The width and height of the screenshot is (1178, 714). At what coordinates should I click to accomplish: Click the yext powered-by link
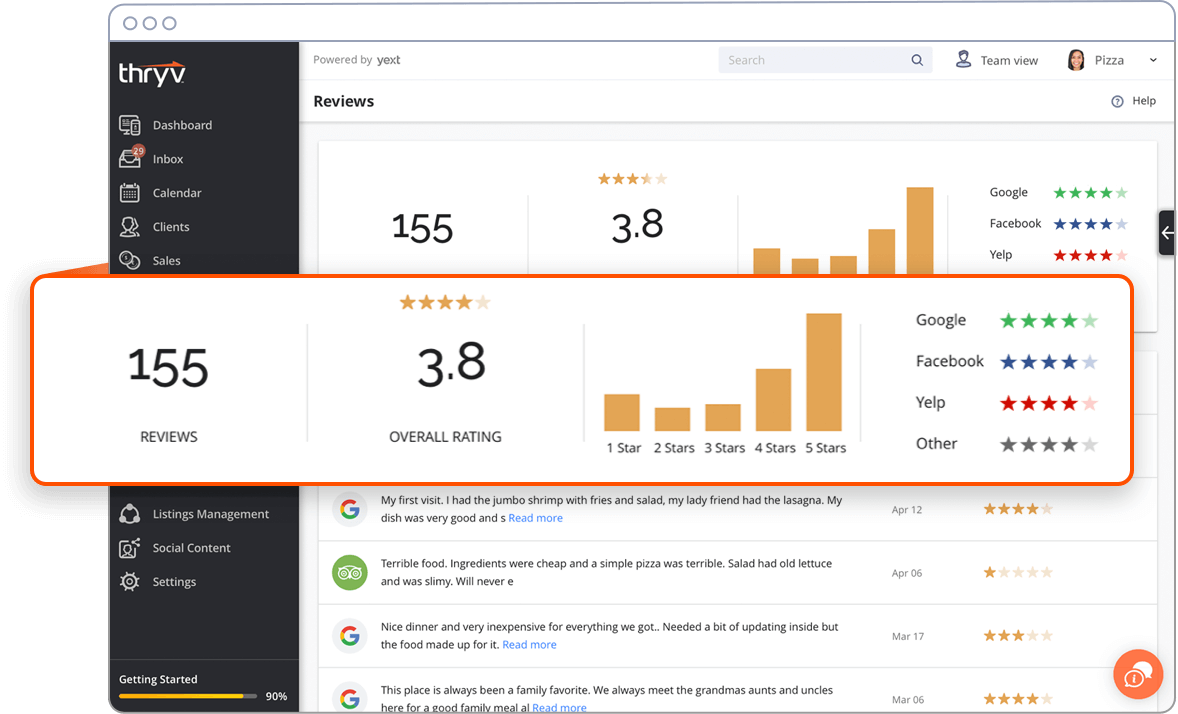(388, 60)
